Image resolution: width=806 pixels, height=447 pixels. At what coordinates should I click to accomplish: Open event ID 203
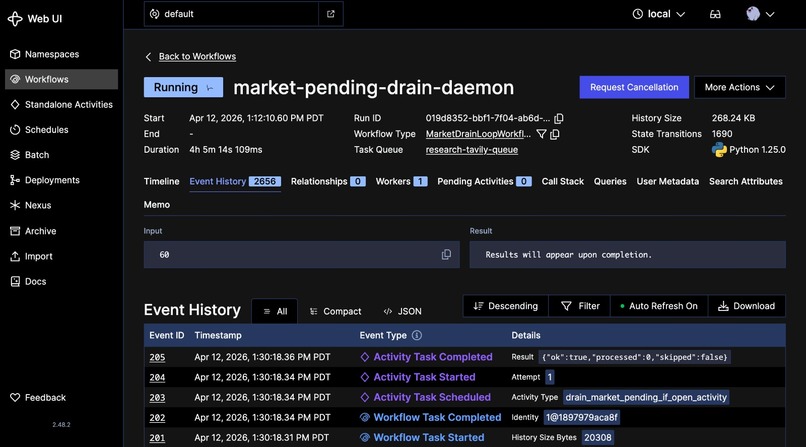157,398
